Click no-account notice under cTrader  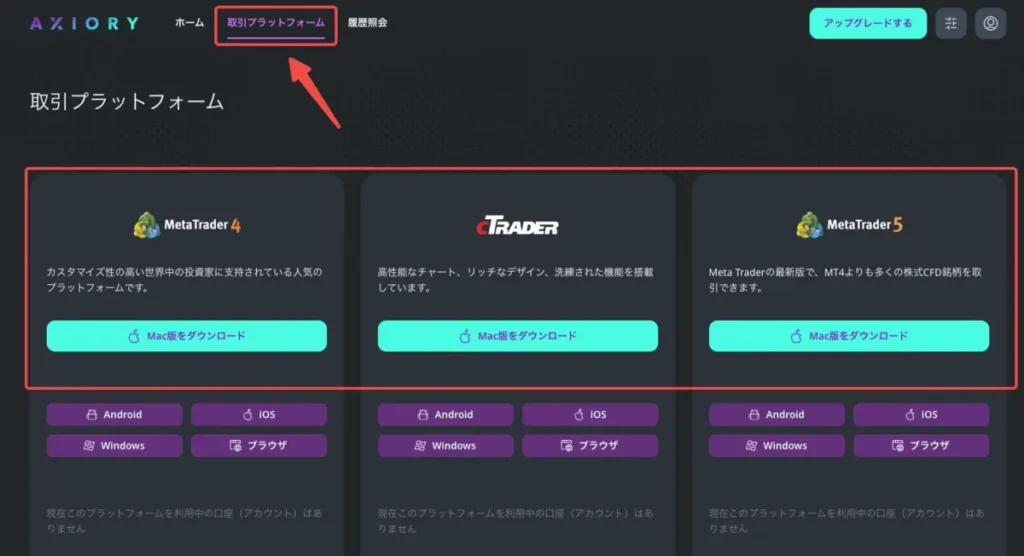515,521
